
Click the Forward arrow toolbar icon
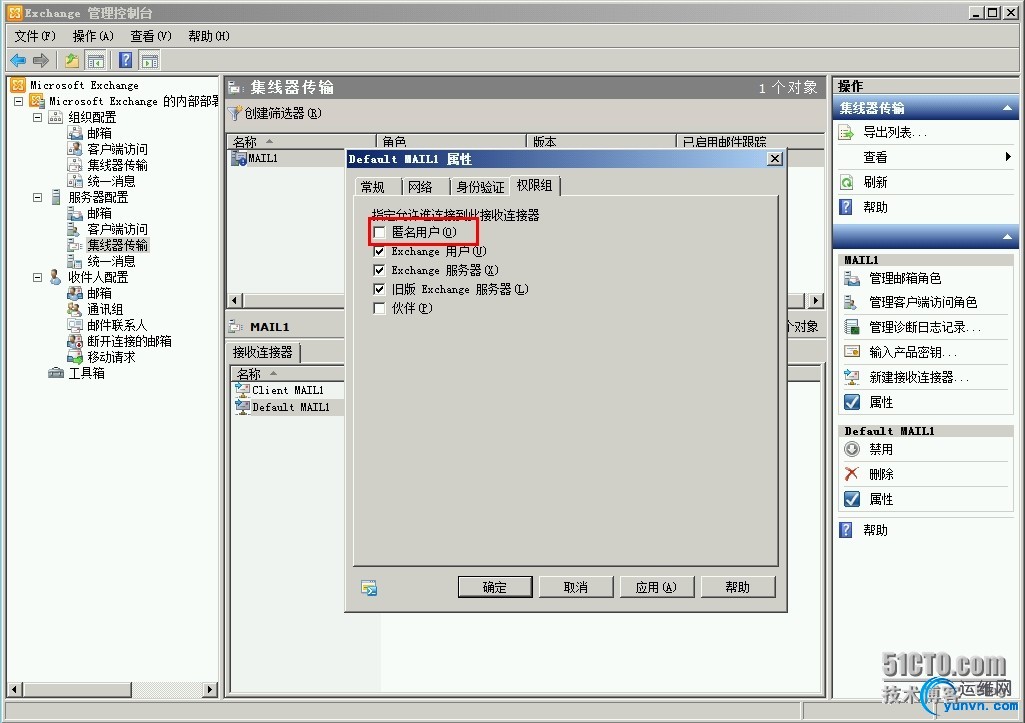41,61
